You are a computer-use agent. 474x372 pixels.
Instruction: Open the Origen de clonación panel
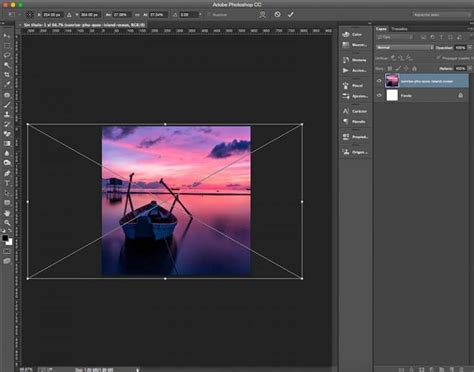pos(355,152)
